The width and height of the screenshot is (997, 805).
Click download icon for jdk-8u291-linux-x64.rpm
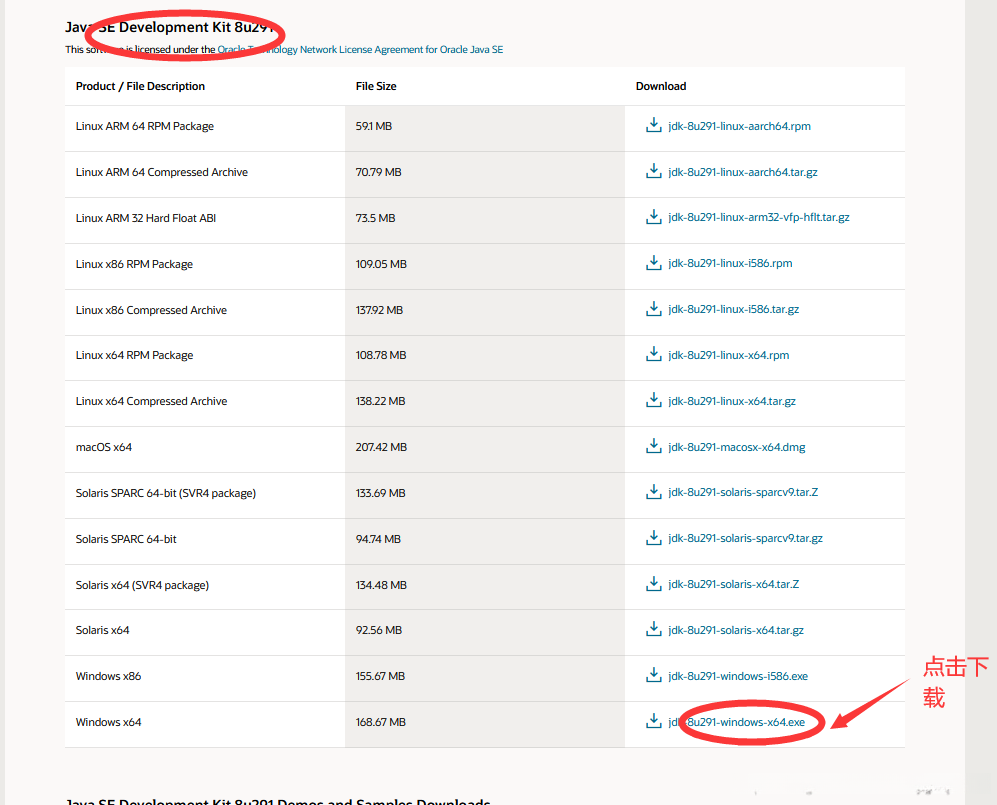point(654,354)
